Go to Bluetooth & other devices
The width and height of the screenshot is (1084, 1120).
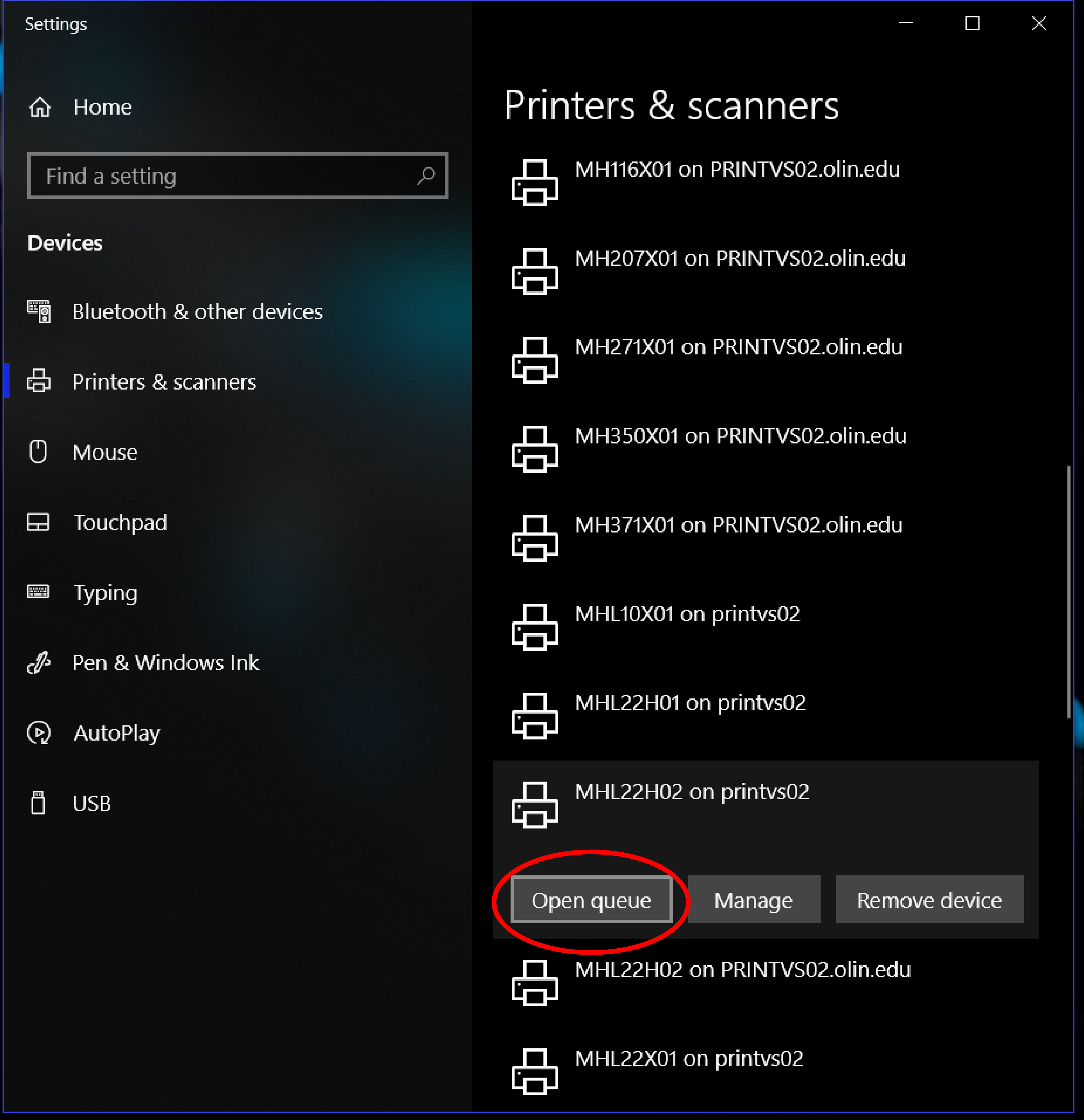198,311
